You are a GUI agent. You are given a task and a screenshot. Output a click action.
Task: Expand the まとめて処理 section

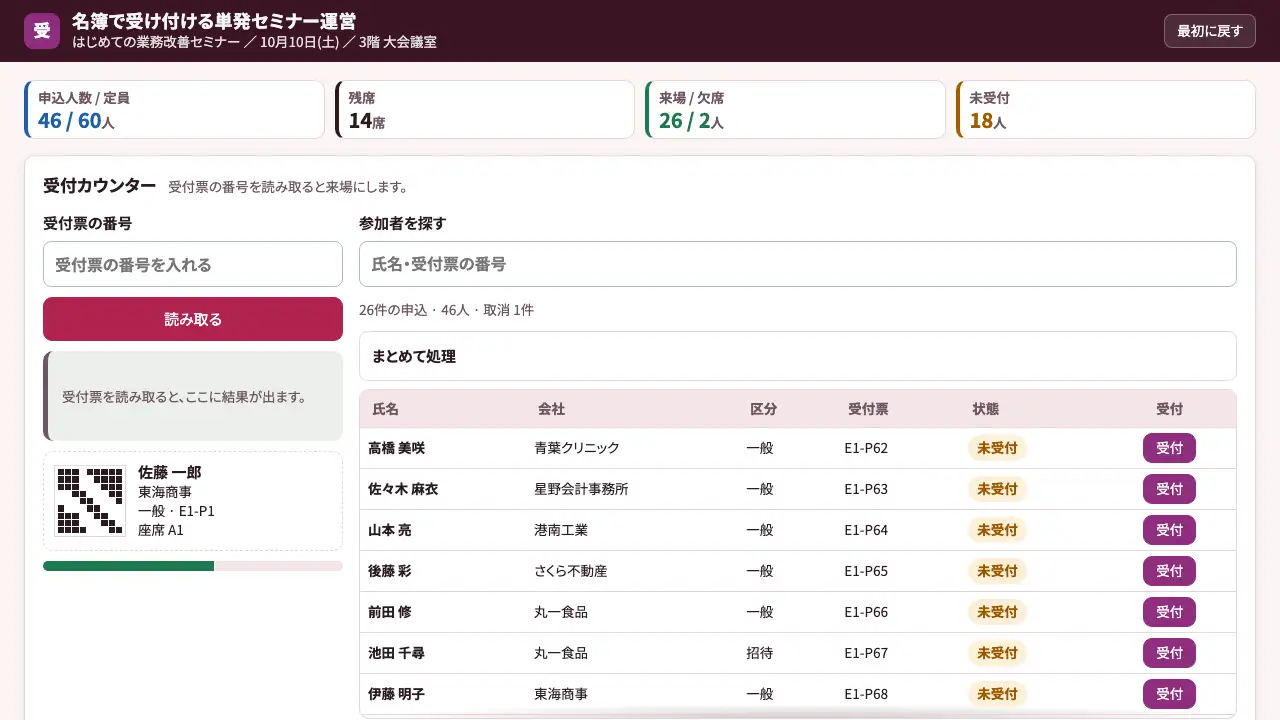coord(798,356)
